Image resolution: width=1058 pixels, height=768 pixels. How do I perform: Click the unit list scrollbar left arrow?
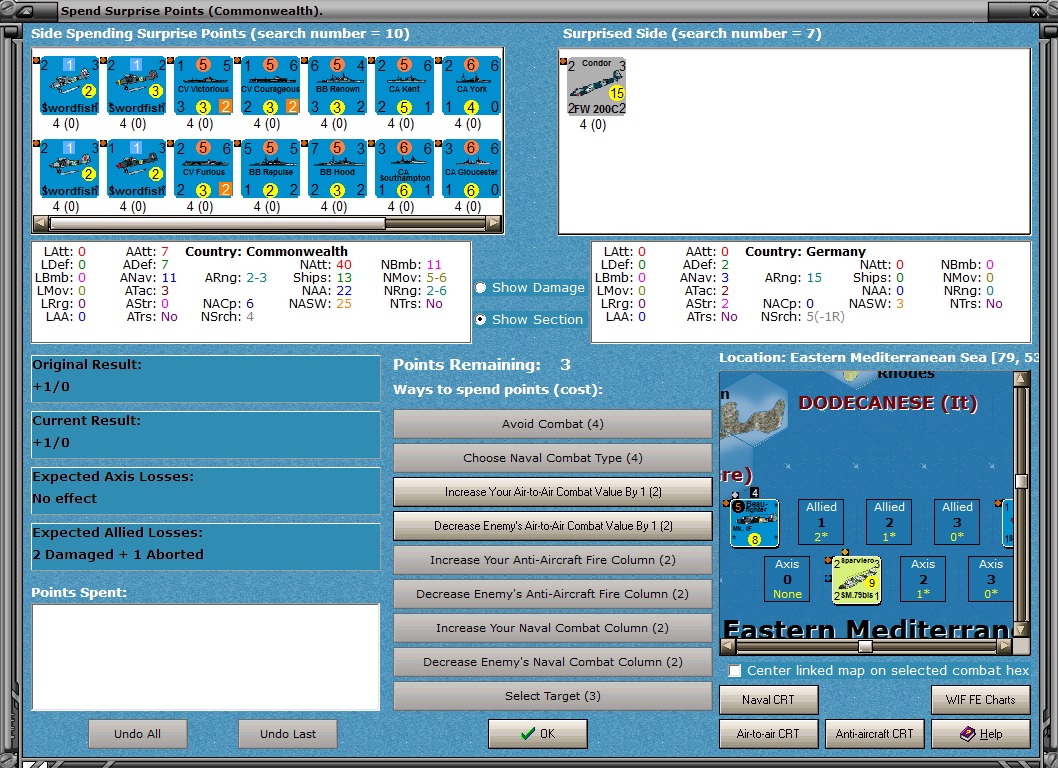click(x=40, y=223)
